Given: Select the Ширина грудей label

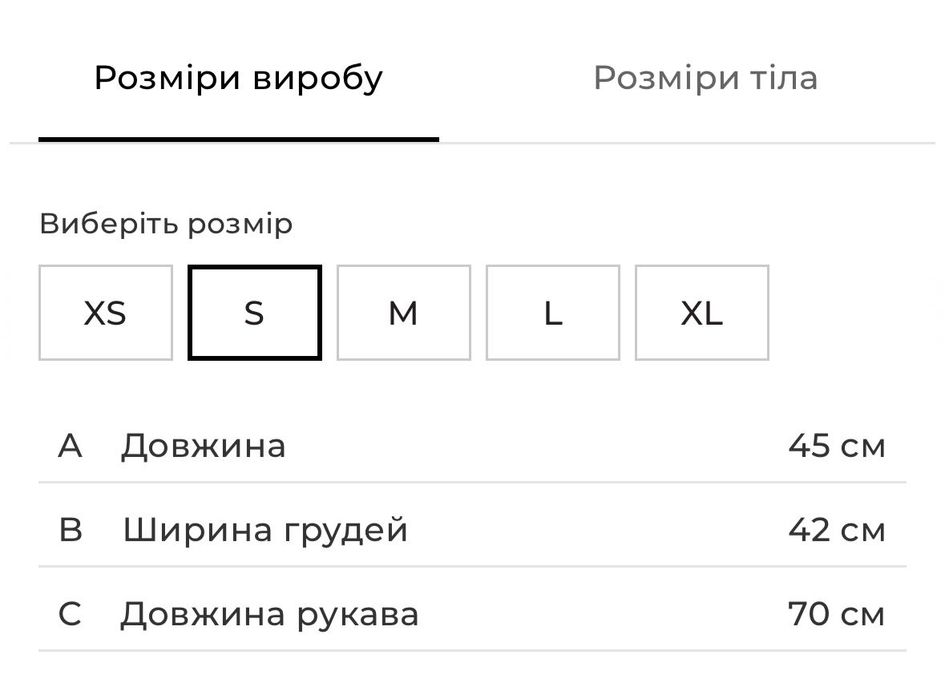Looking at the screenshot, I should [x=265, y=529].
